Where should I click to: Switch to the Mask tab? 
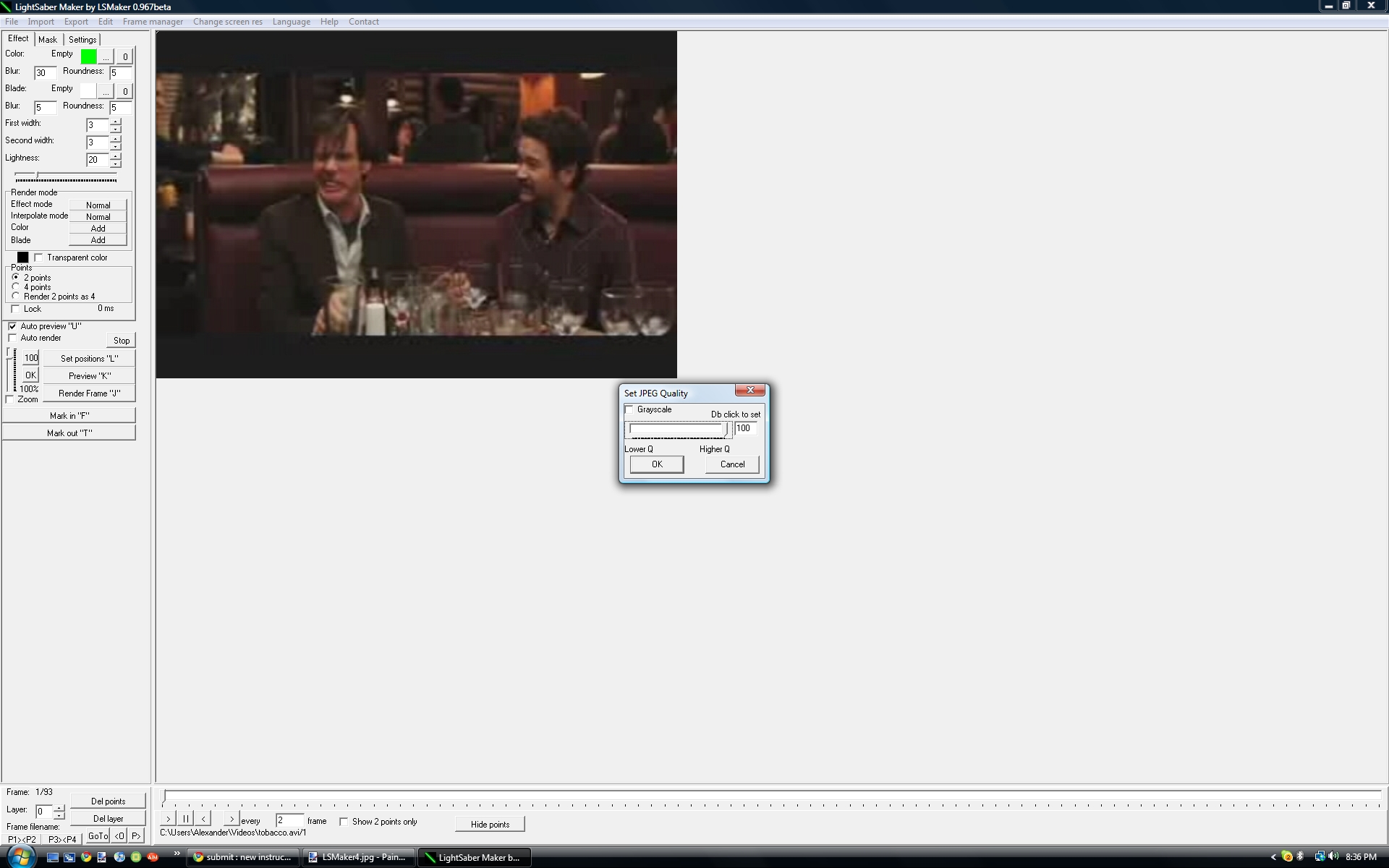click(48, 40)
